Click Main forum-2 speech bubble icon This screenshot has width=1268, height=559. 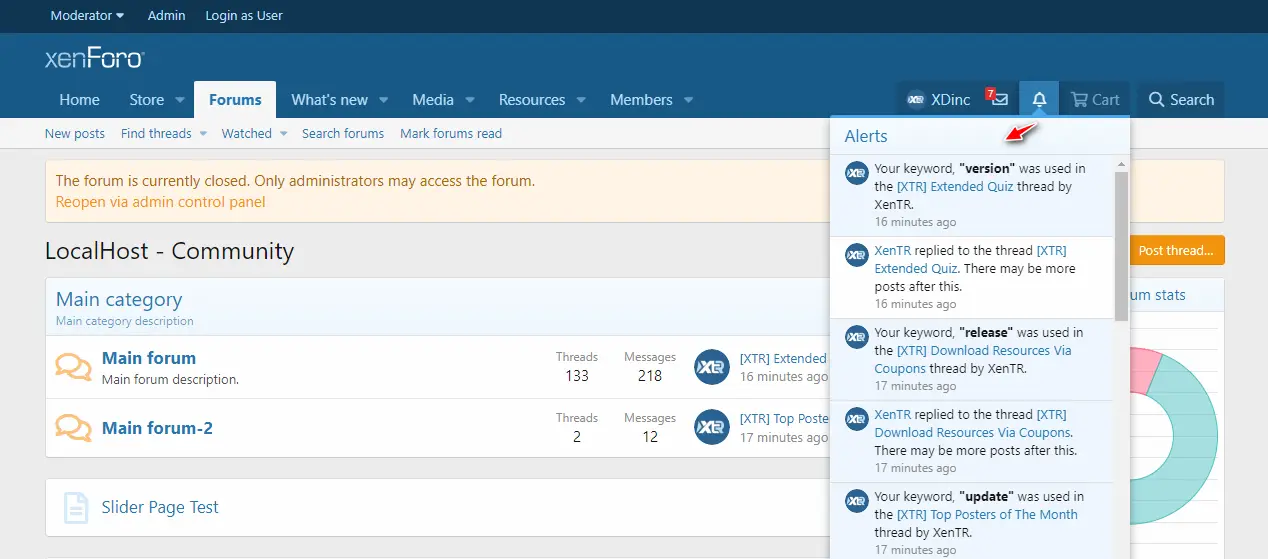[73, 428]
